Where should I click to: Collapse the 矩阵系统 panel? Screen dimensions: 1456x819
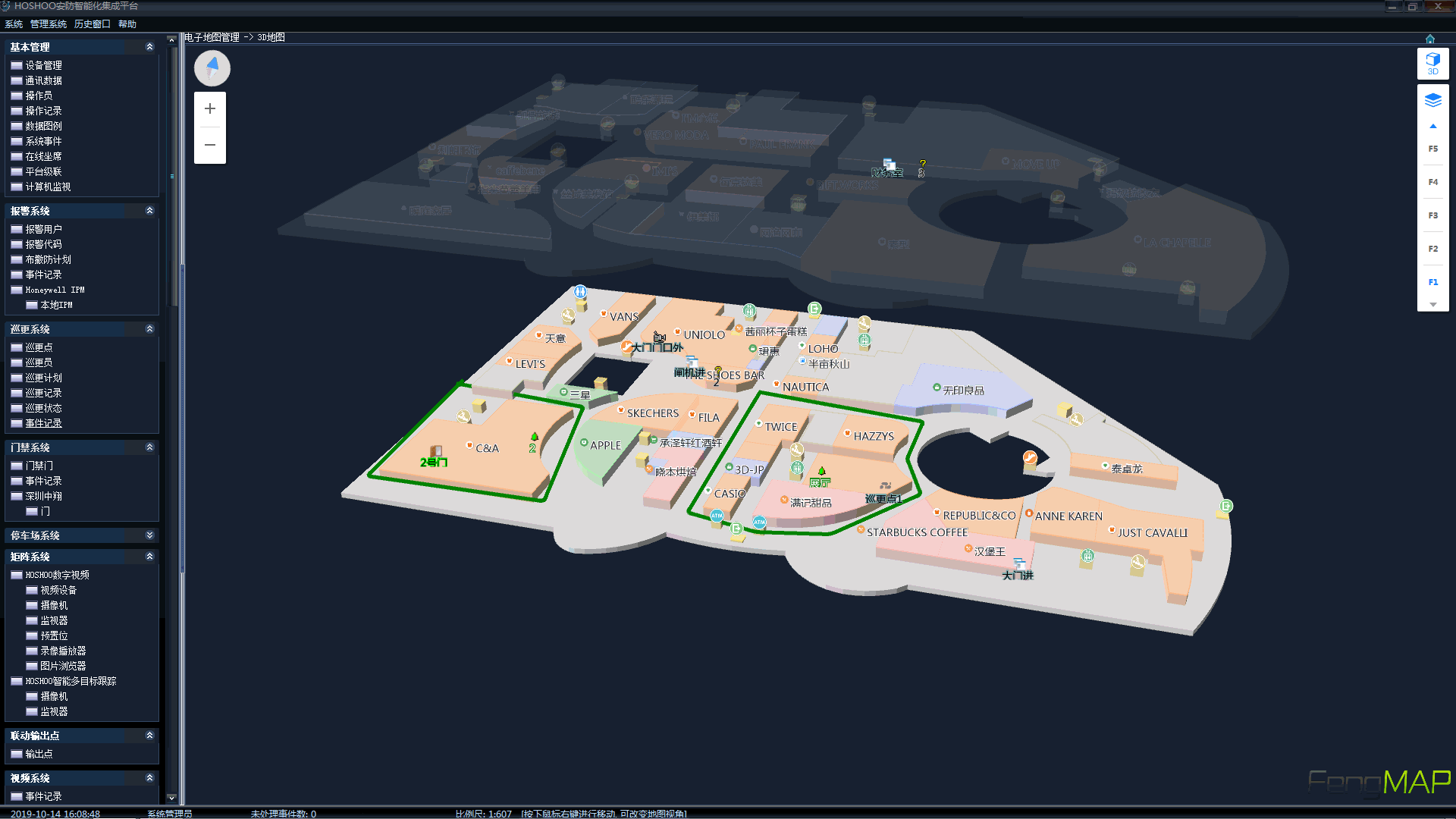pos(149,557)
